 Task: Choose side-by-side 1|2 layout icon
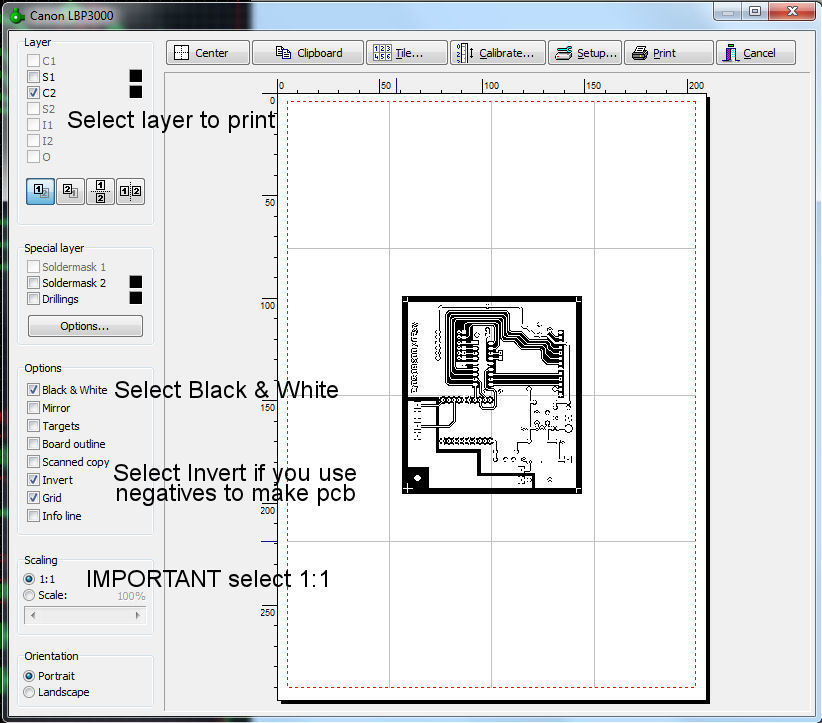[x=130, y=191]
